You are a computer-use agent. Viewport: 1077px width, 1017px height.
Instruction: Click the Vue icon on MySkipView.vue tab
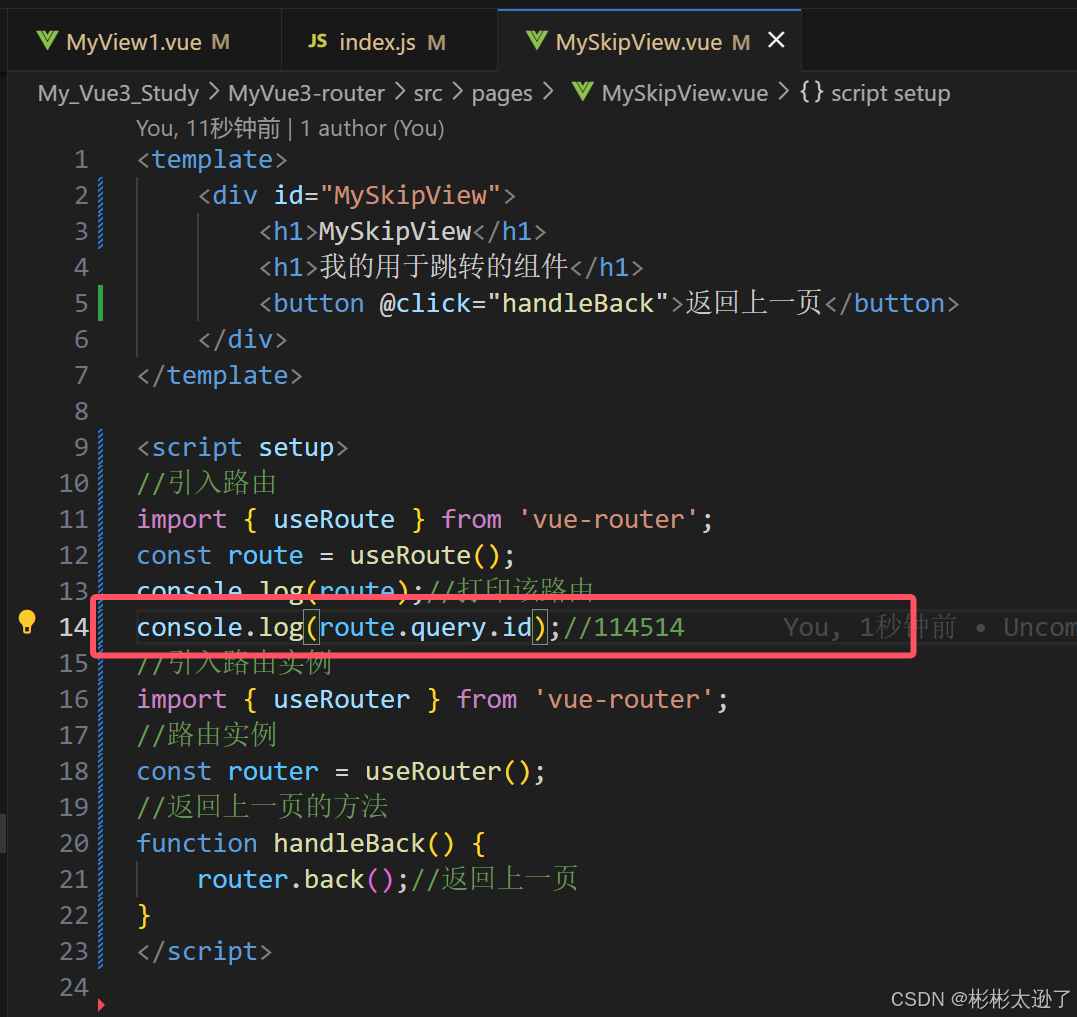(x=536, y=41)
